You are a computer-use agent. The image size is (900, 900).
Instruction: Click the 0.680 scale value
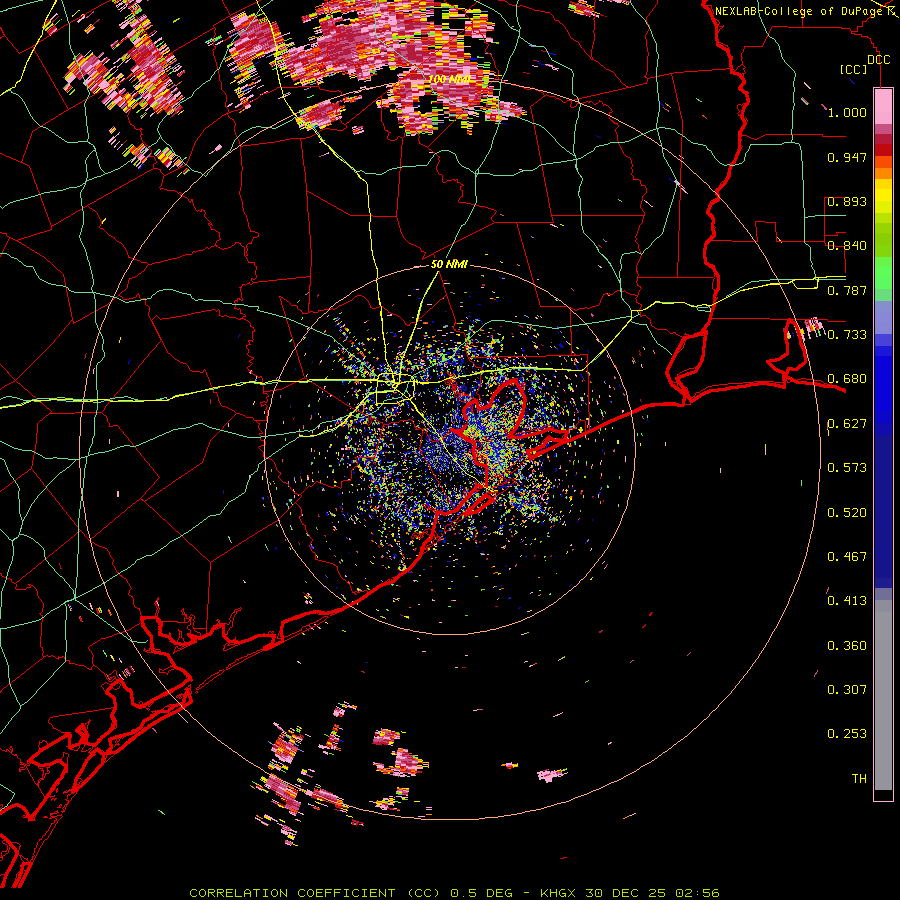[x=847, y=379]
